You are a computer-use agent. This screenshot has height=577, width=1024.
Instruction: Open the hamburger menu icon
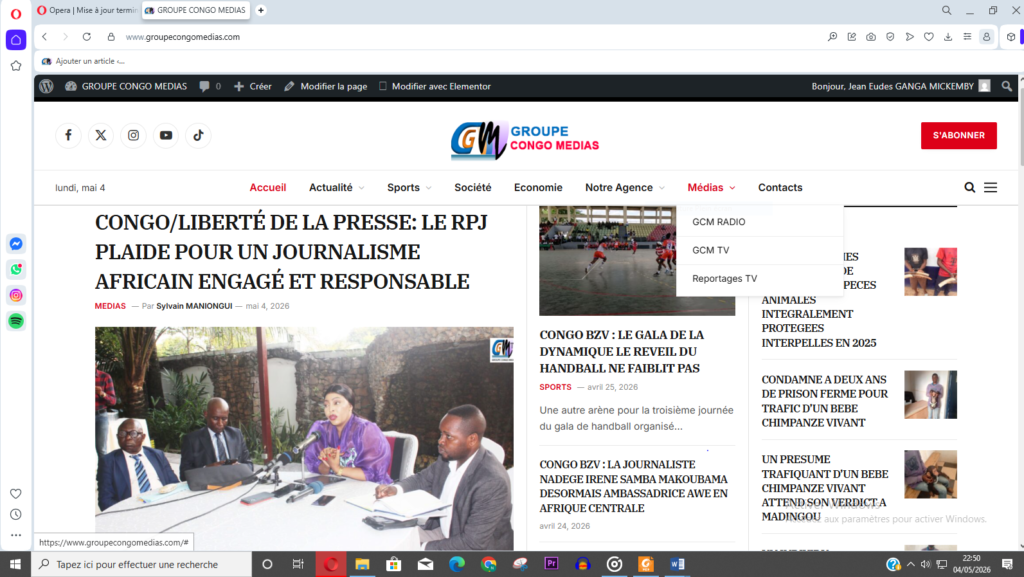(991, 187)
